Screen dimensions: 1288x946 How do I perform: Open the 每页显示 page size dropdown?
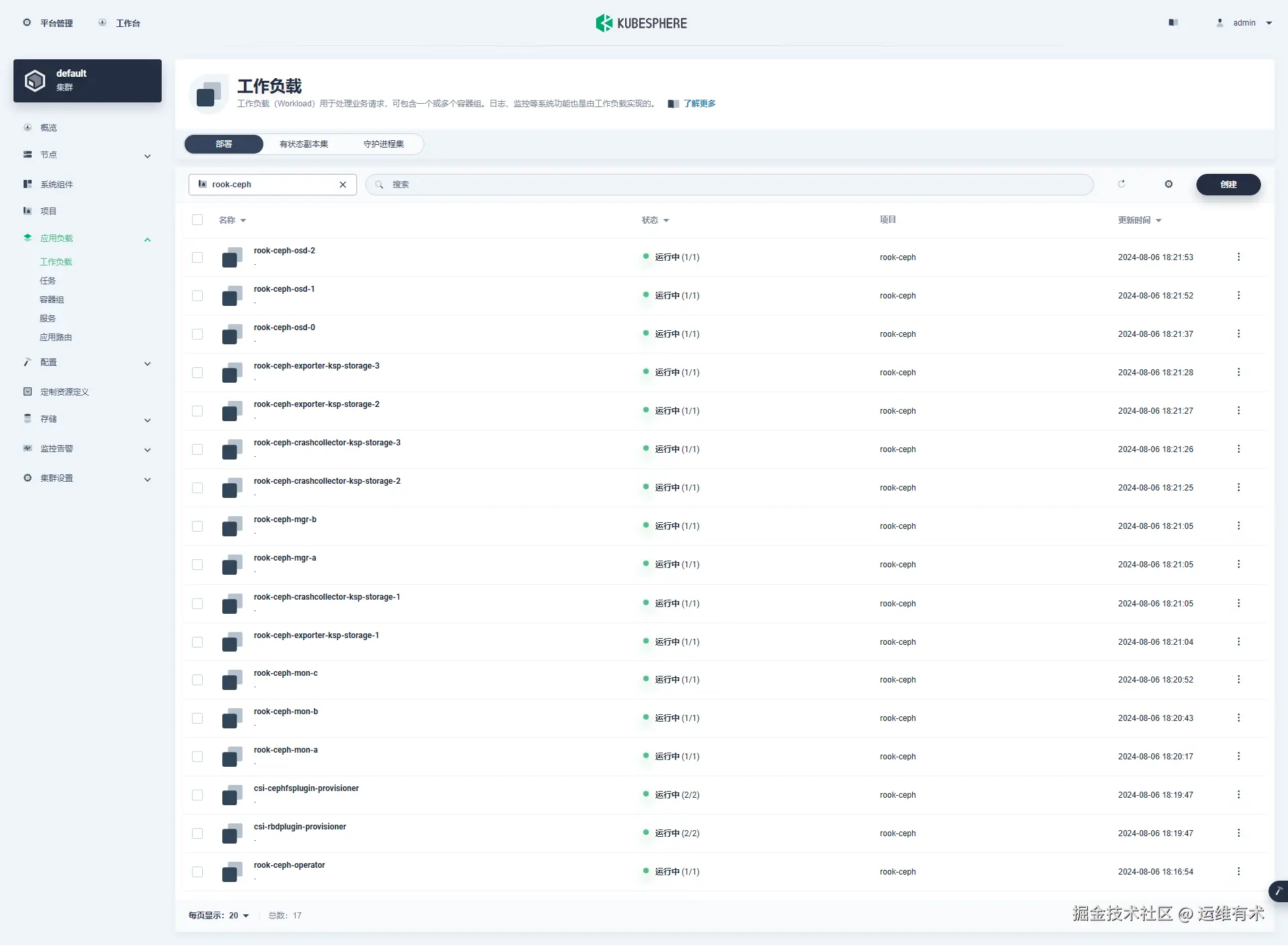(x=219, y=916)
